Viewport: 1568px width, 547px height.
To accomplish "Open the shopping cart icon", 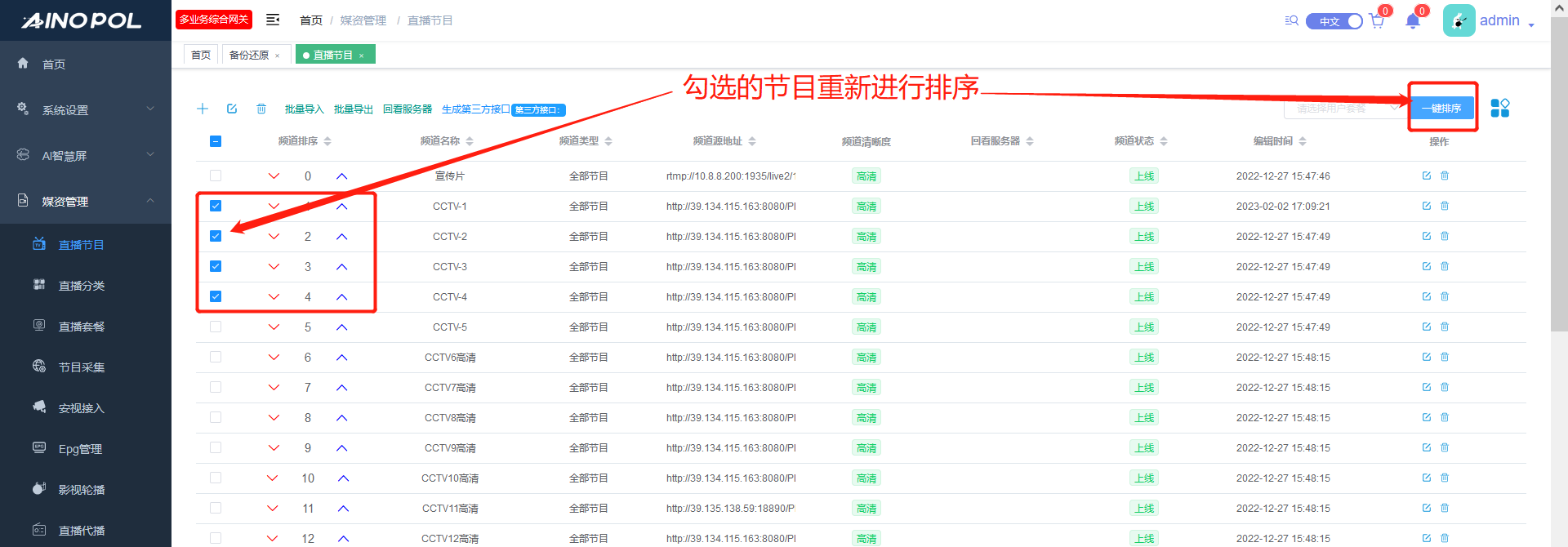I will [1377, 21].
